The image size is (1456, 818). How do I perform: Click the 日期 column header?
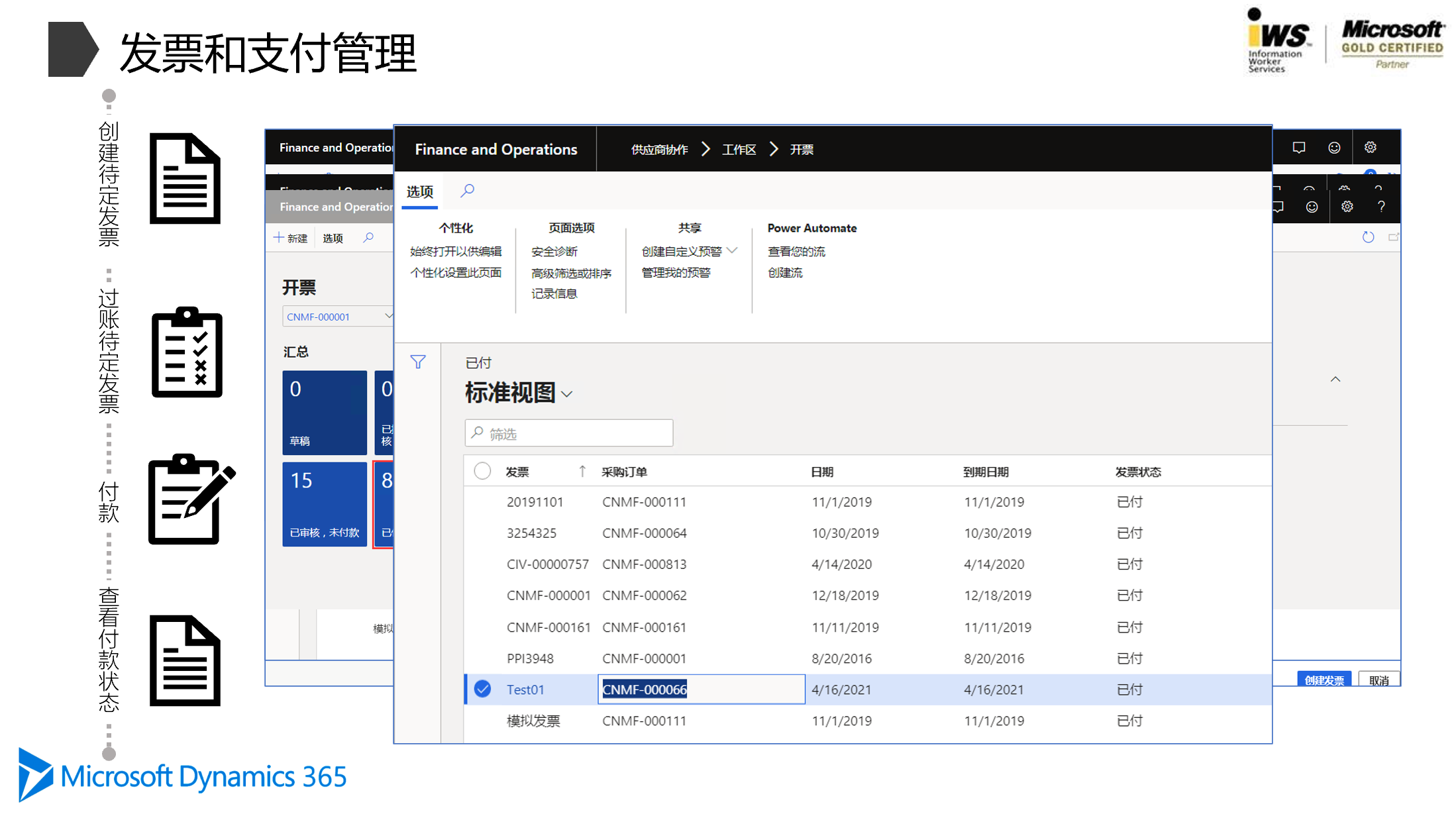(822, 472)
